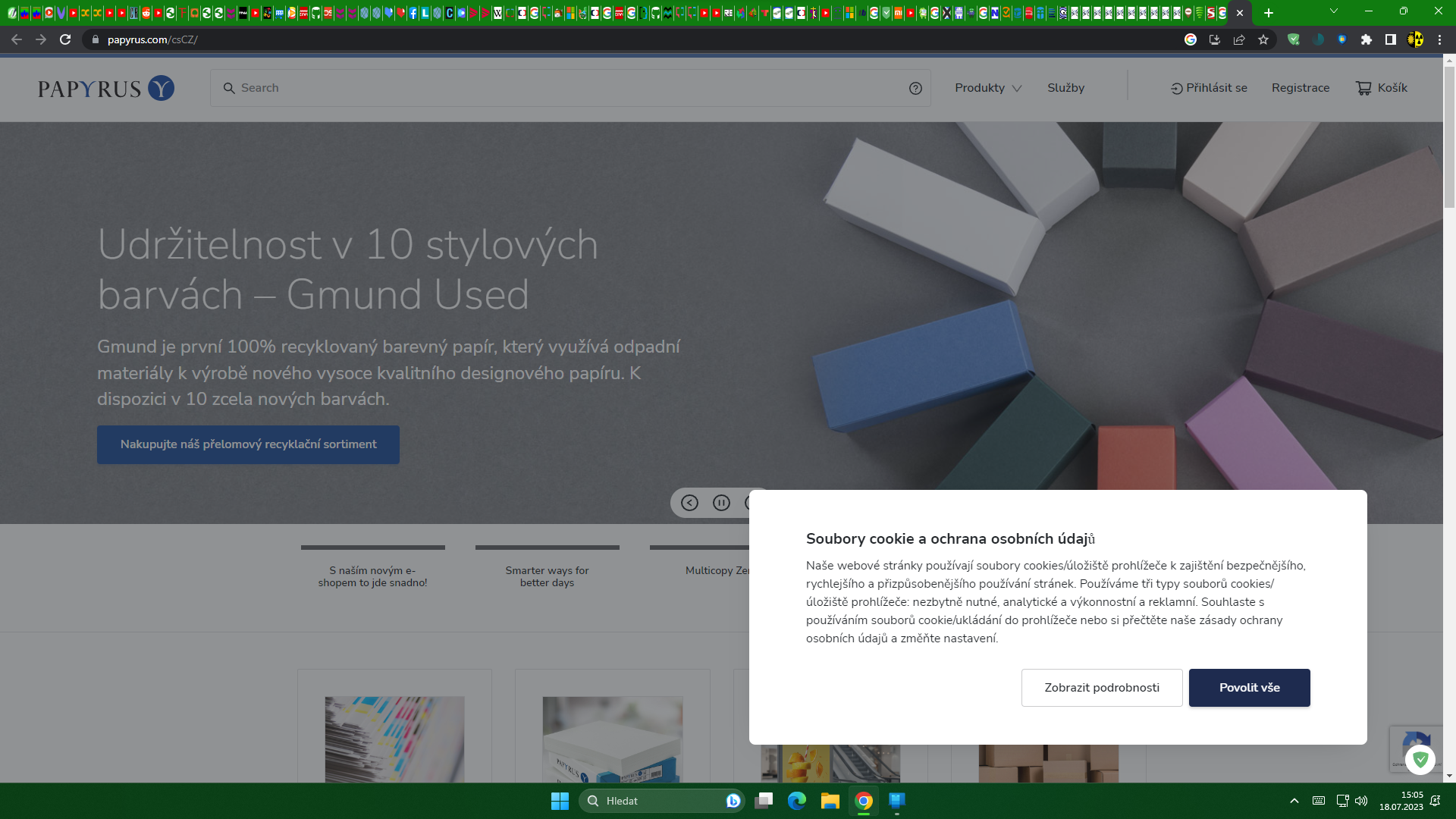Bookmark the page via the star icon
1456x819 pixels.
[x=1263, y=39]
